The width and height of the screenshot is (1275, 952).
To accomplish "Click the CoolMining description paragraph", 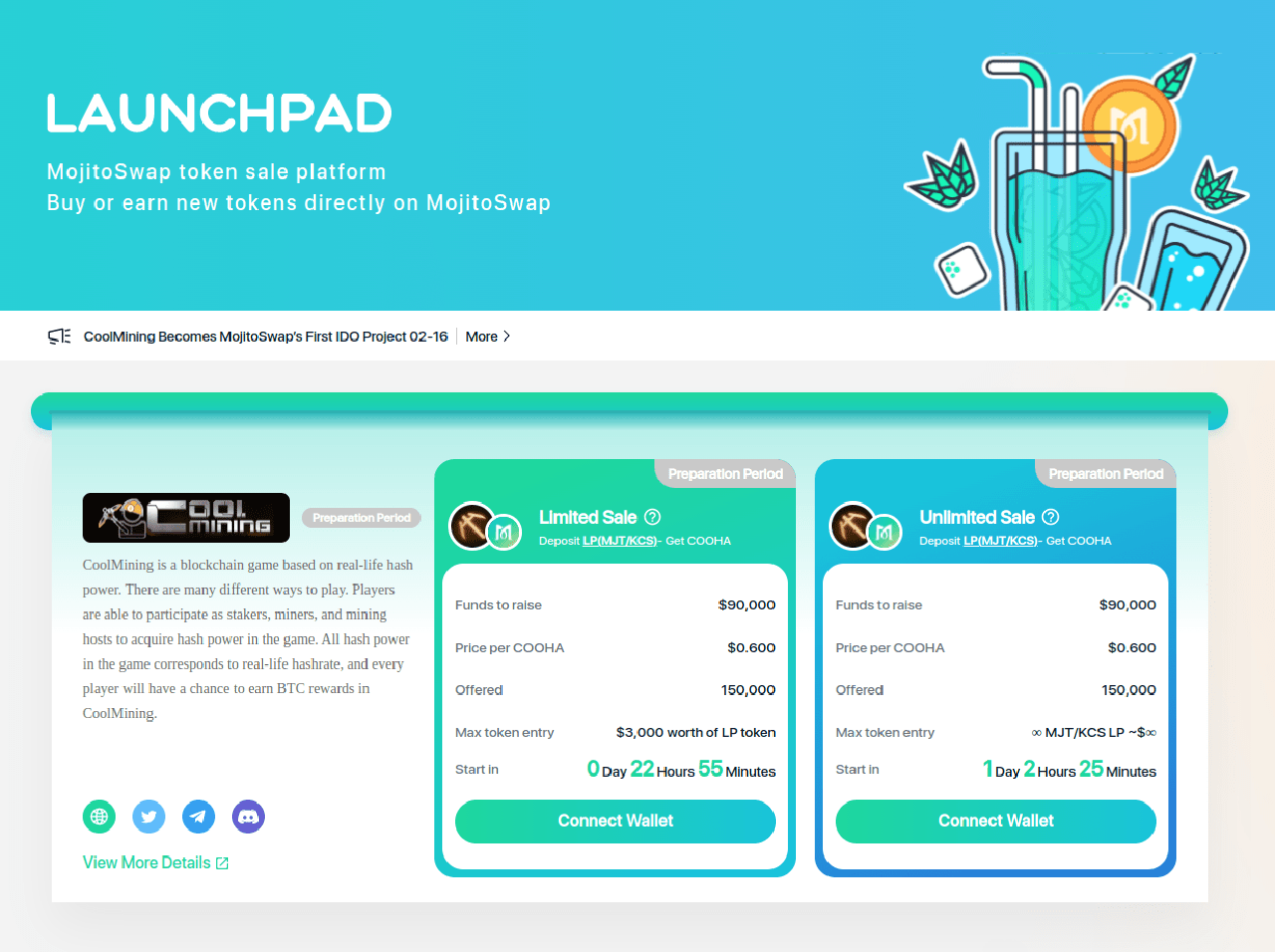I will tap(248, 638).
